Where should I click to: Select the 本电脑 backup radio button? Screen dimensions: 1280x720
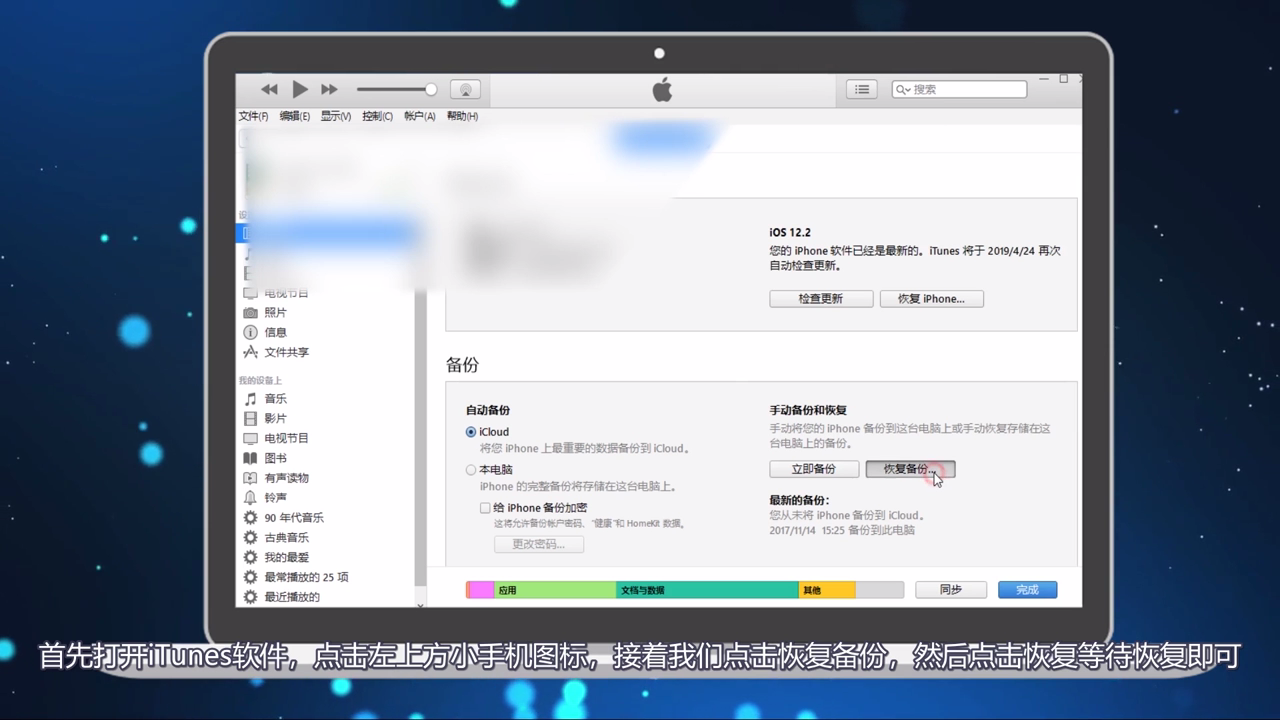471,469
